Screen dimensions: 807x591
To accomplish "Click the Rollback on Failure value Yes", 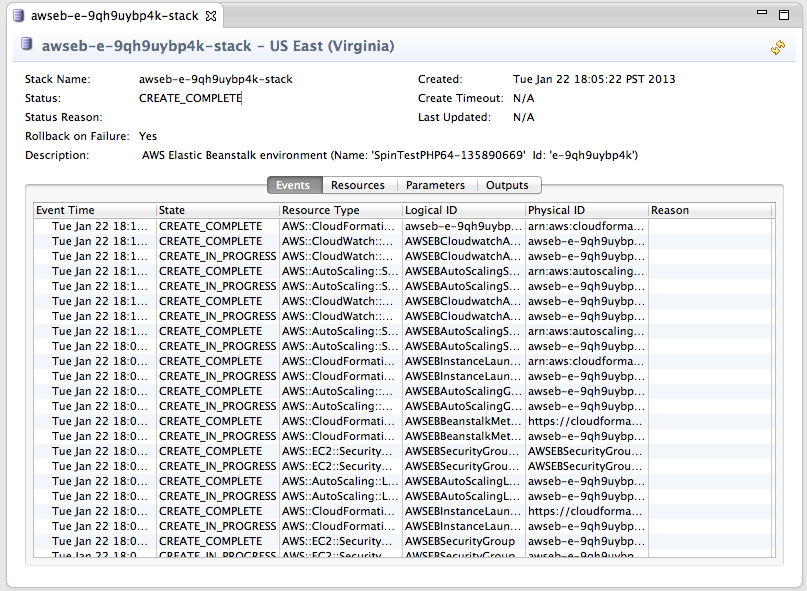I will [x=148, y=136].
